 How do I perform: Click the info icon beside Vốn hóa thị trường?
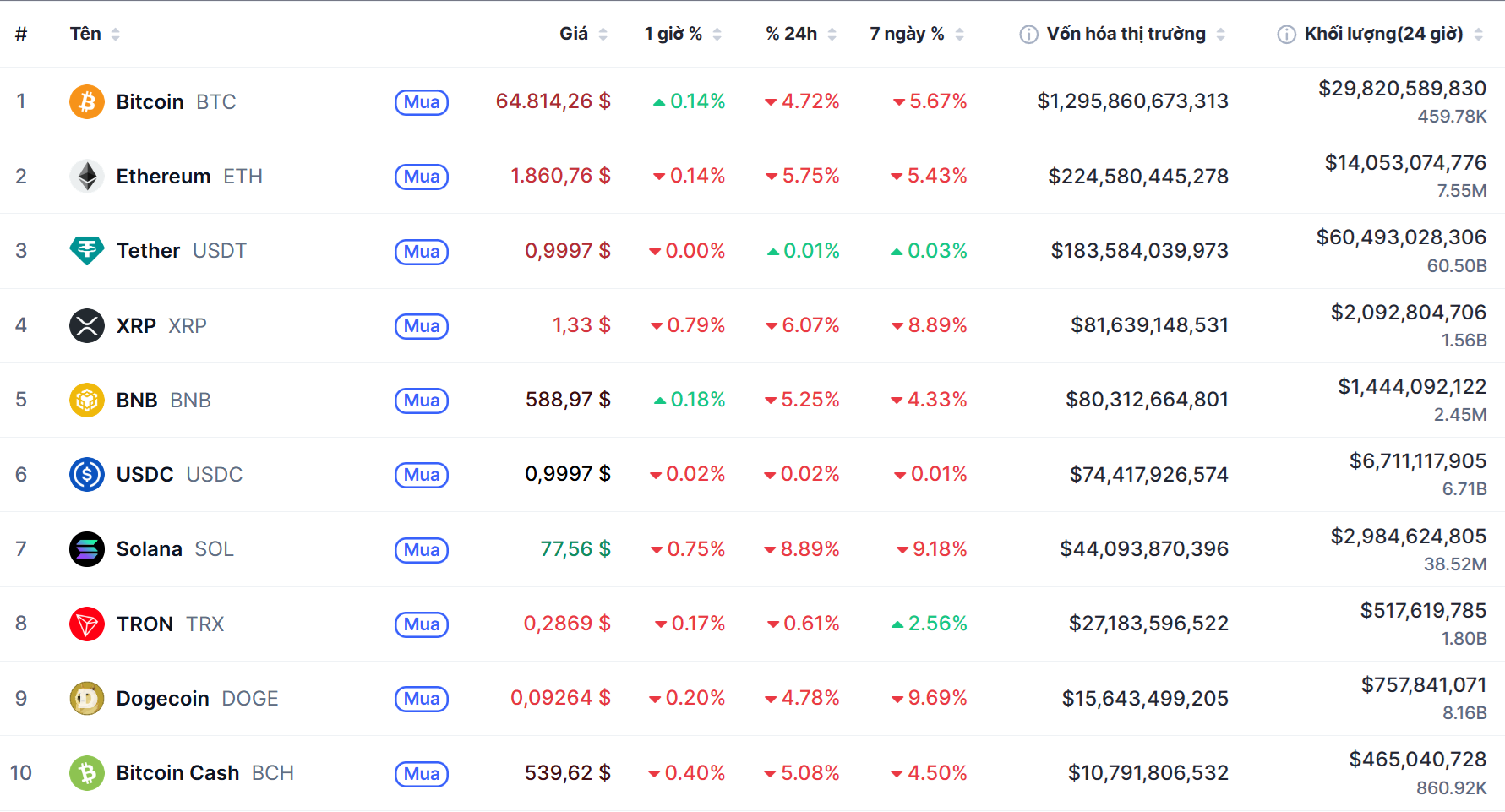1028,35
